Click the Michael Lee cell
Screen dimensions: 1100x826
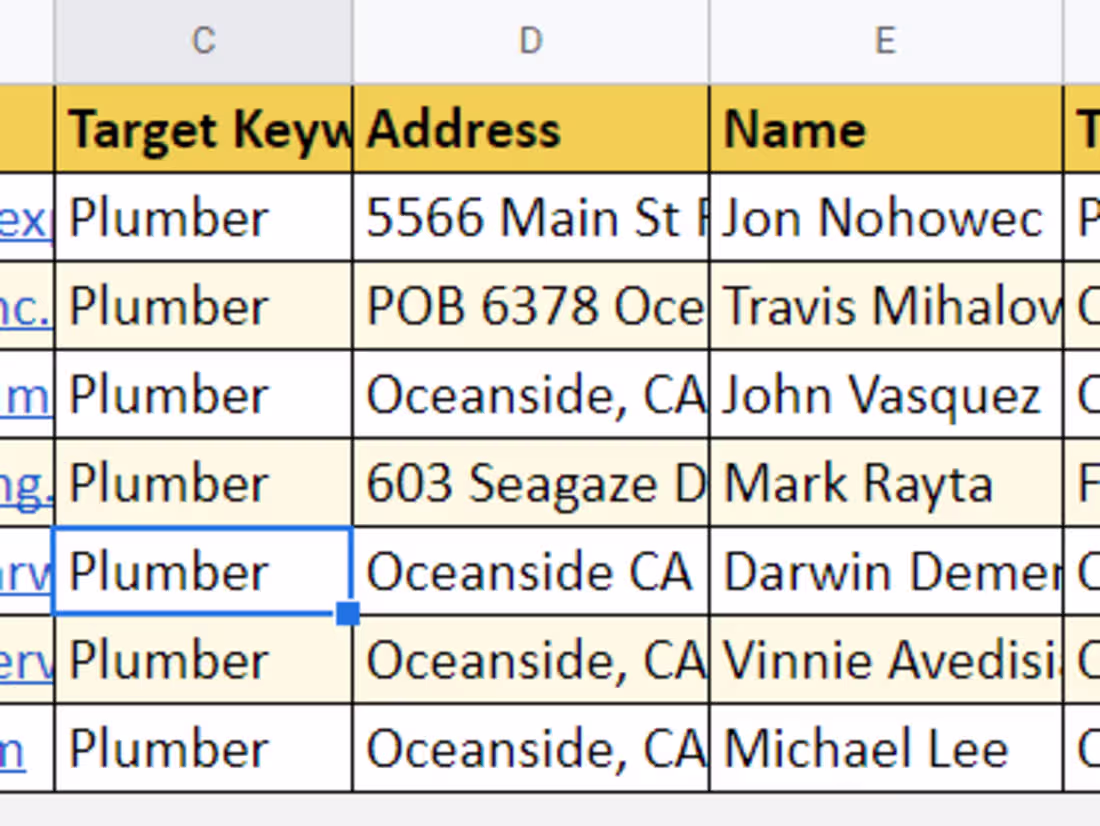[885, 749]
